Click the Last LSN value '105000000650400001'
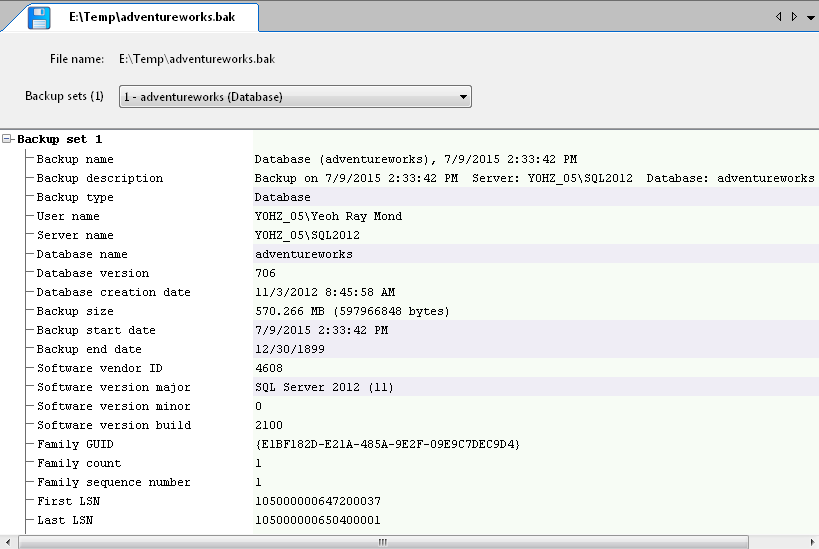This screenshot has height=549, width=819. 318,520
